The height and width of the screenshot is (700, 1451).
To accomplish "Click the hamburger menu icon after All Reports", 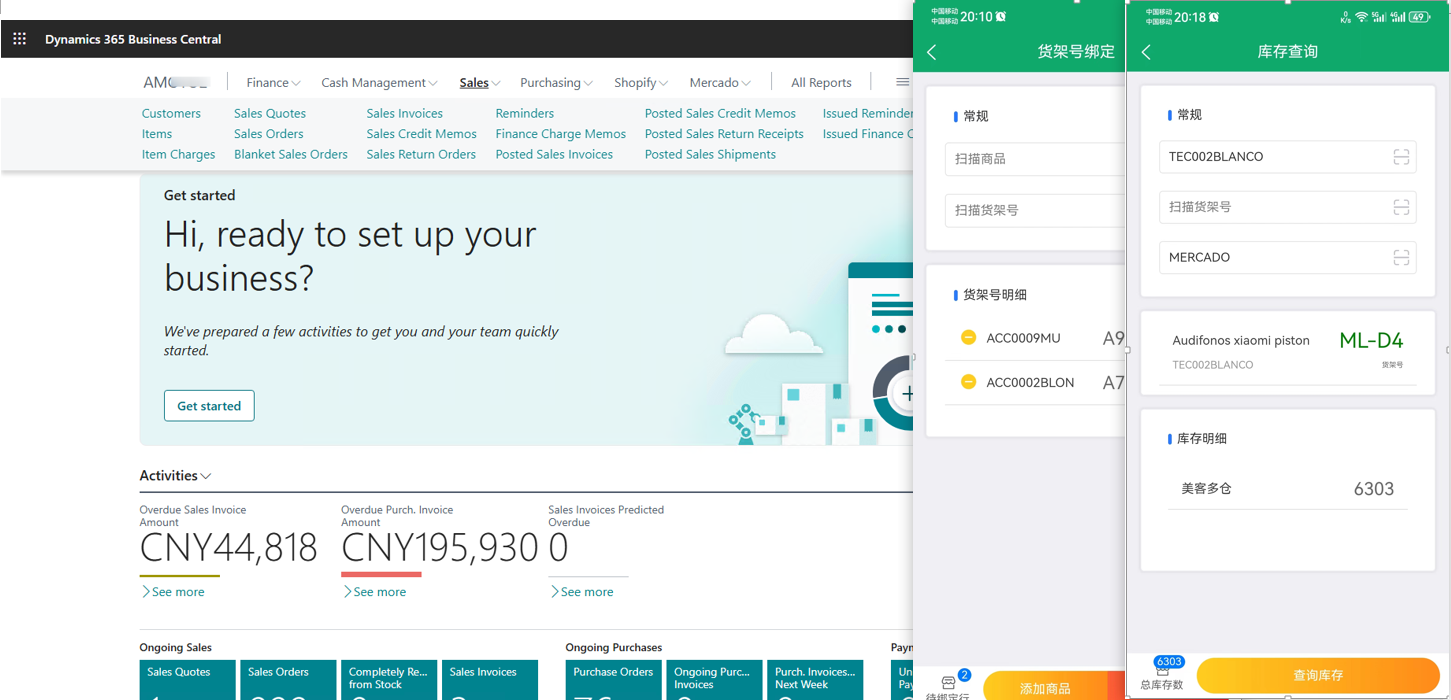I will coord(902,82).
